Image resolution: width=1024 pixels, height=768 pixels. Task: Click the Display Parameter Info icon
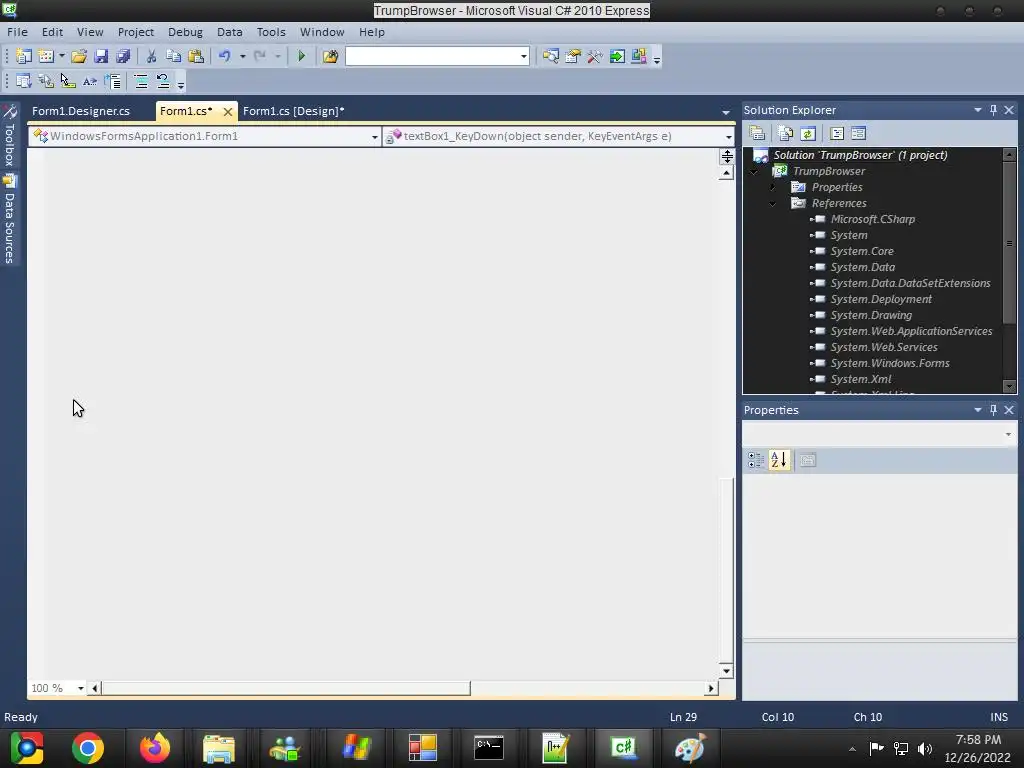[46, 82]
